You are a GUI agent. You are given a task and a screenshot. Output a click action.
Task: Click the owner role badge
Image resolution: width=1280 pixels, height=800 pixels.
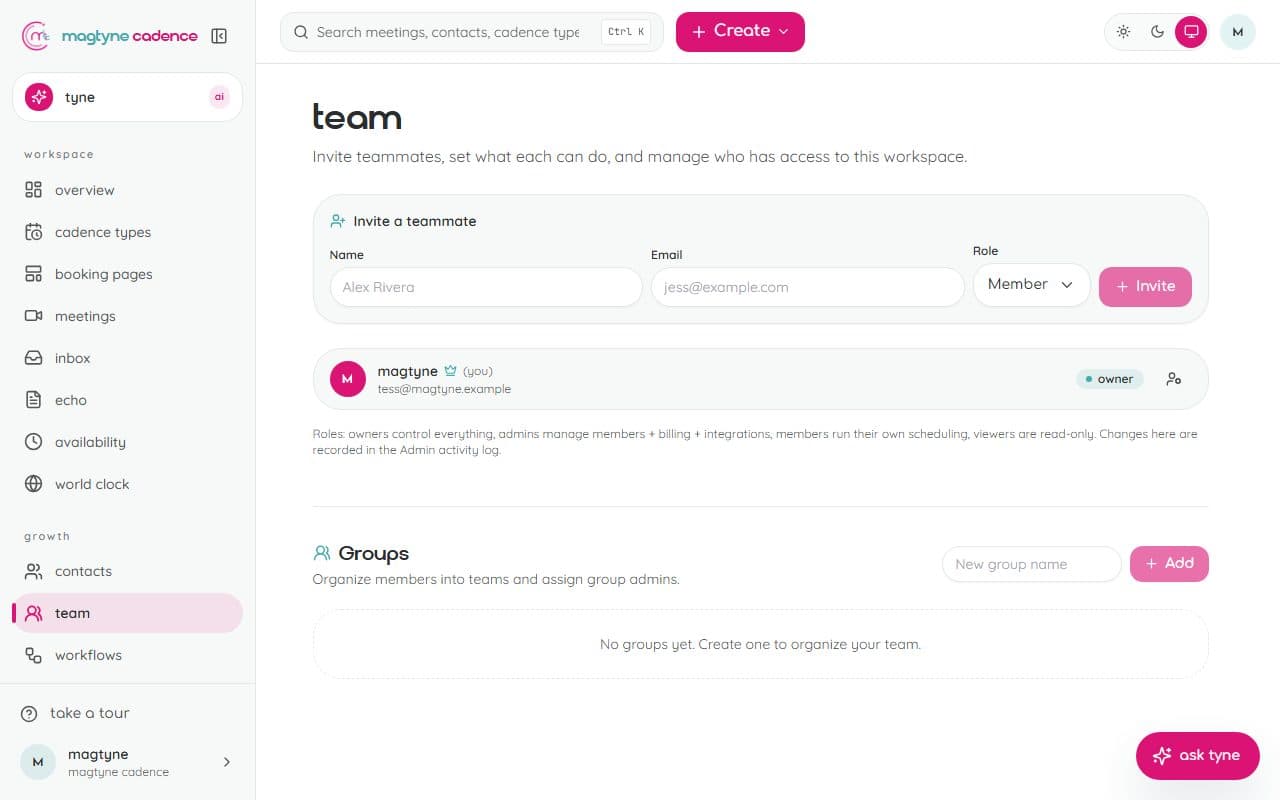click(1110, 379)
